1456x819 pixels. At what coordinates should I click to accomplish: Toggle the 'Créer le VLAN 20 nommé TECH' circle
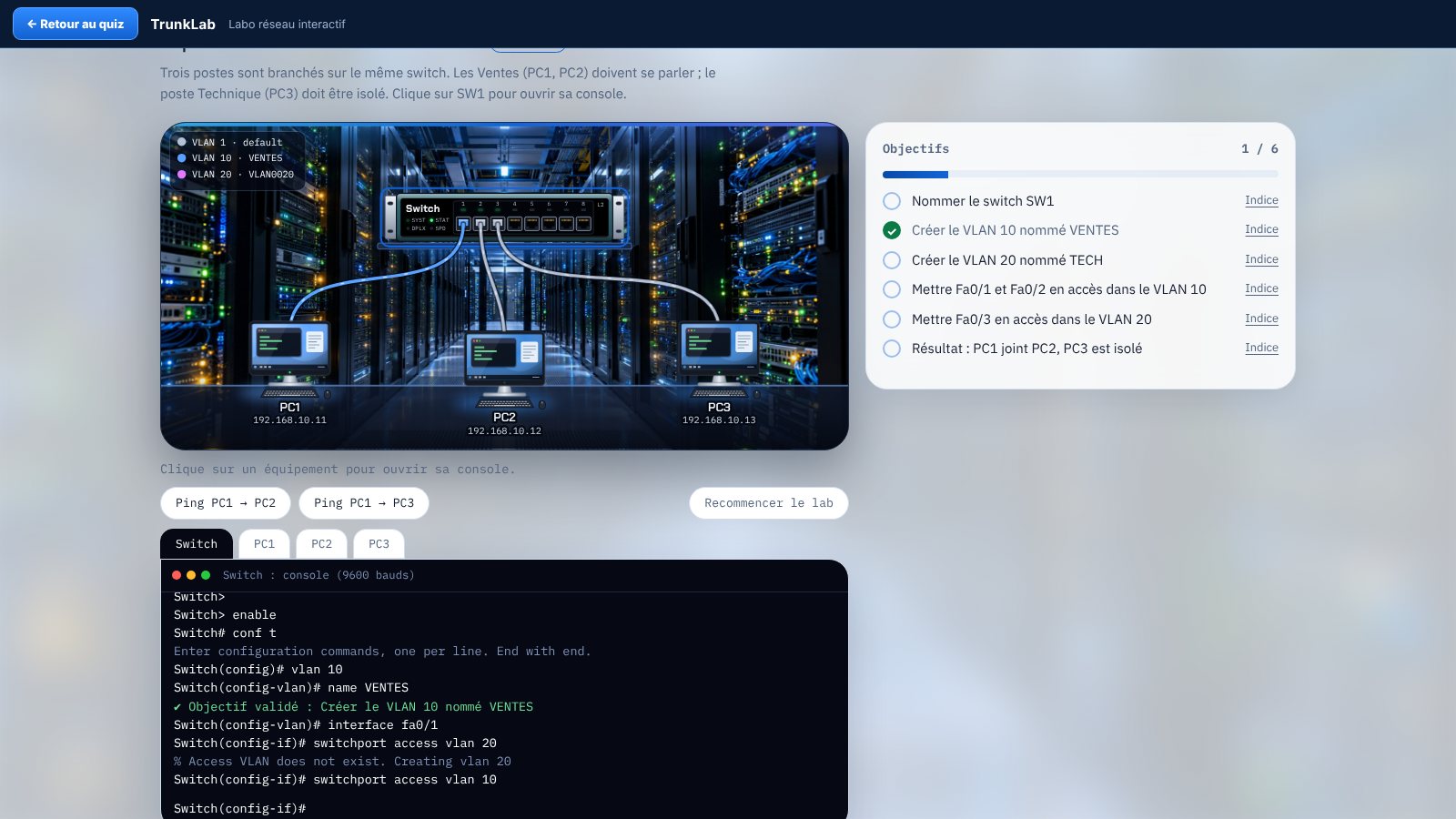click(x=892, y=260)
